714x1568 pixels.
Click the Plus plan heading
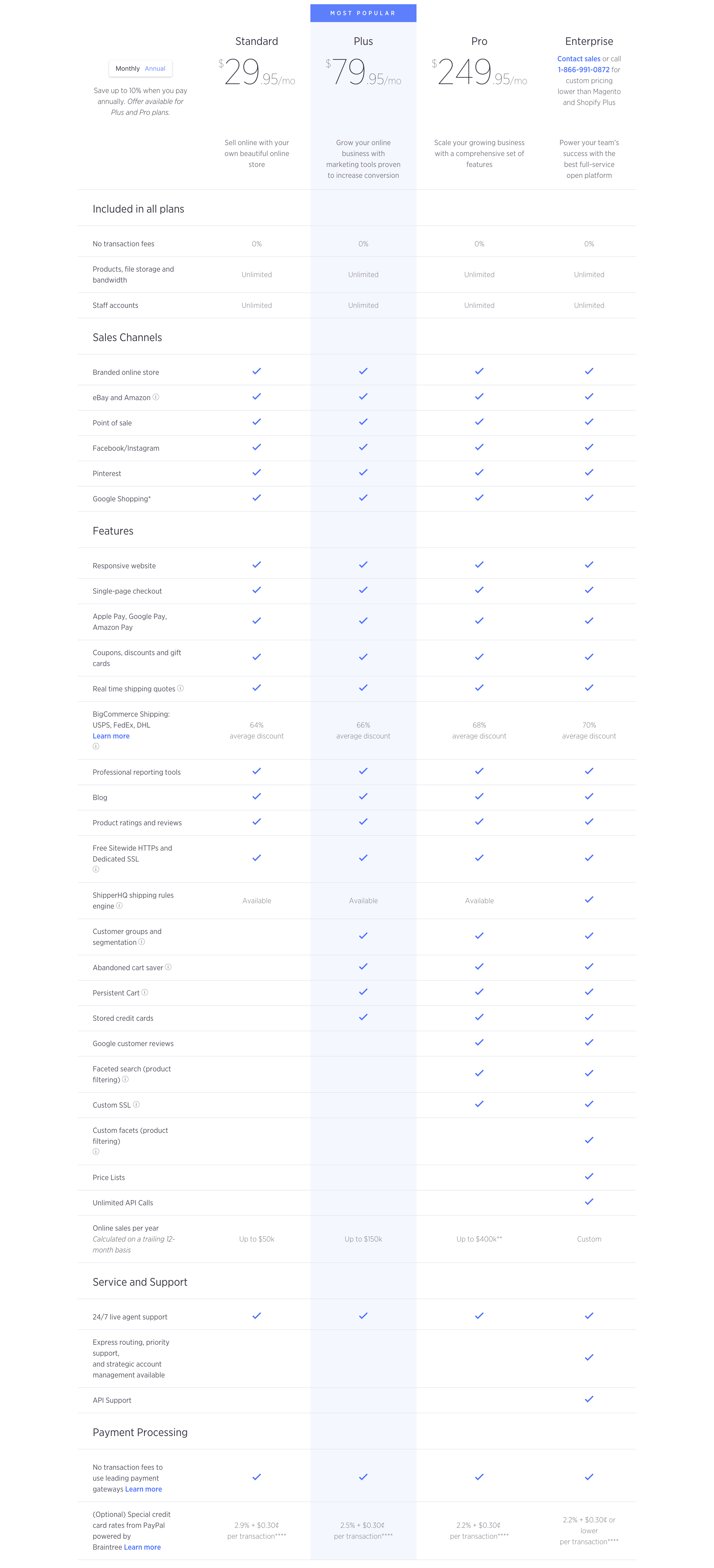click(363, 41)
